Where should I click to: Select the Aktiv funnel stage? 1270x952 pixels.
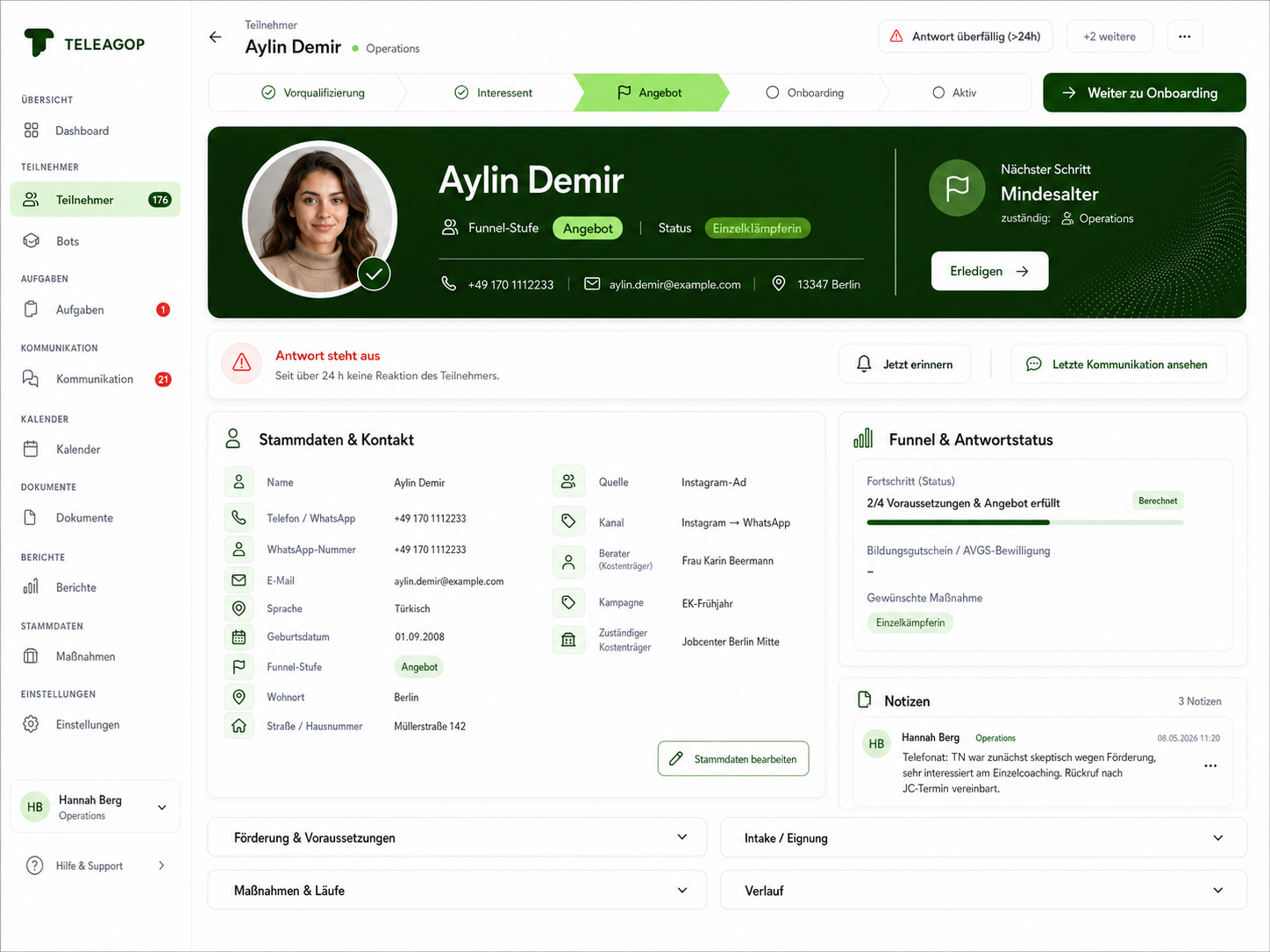954,93
